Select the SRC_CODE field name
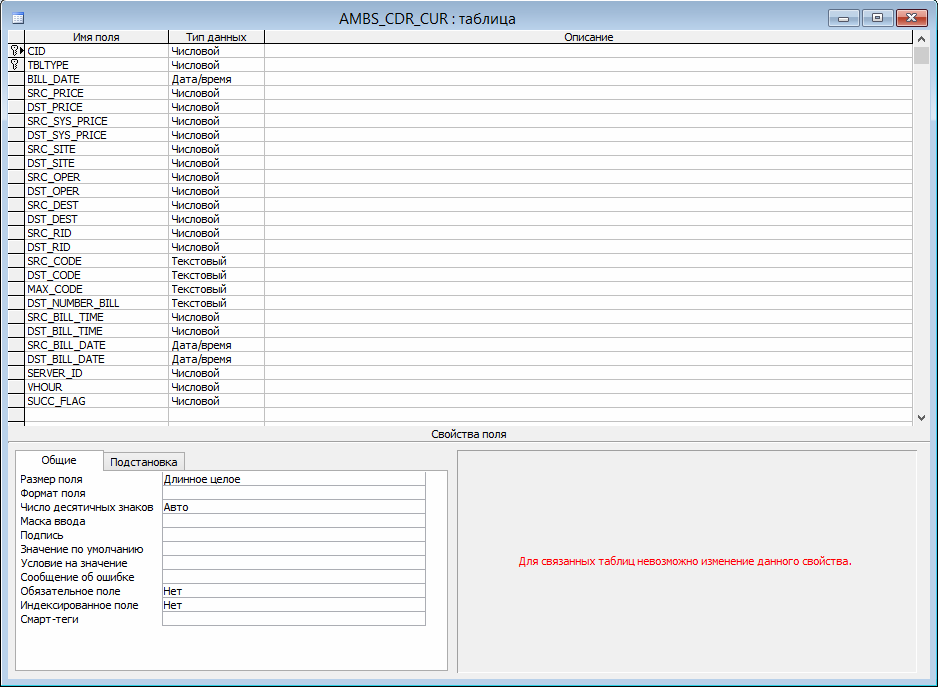 (x=54, y=261)
